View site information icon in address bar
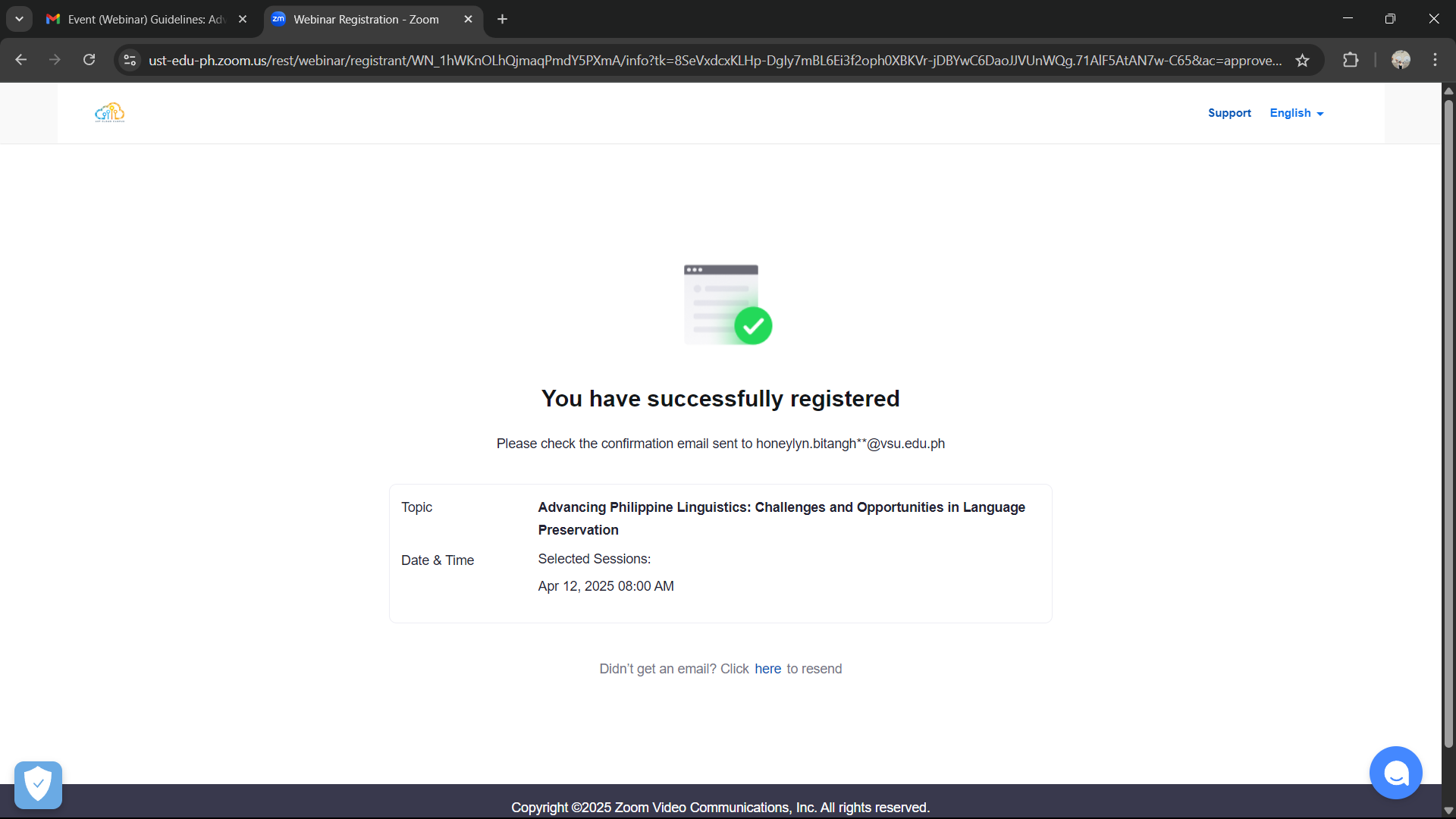The height and width of the screenshot is (819, 1456). pos(130,60)
